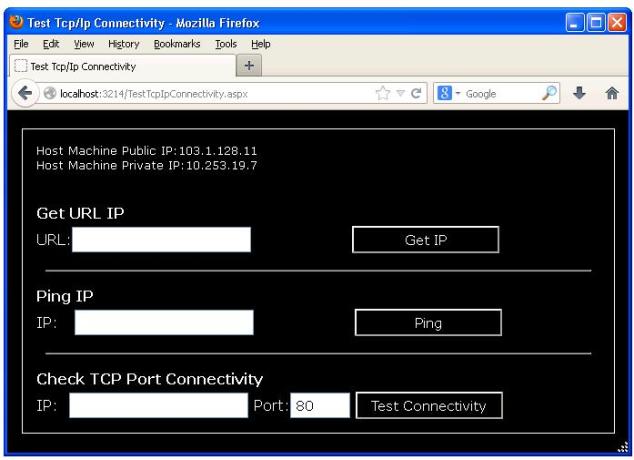Select the Test Tcp/Ip Connectivity tab
634x460 pixels.
coord(122,66)
